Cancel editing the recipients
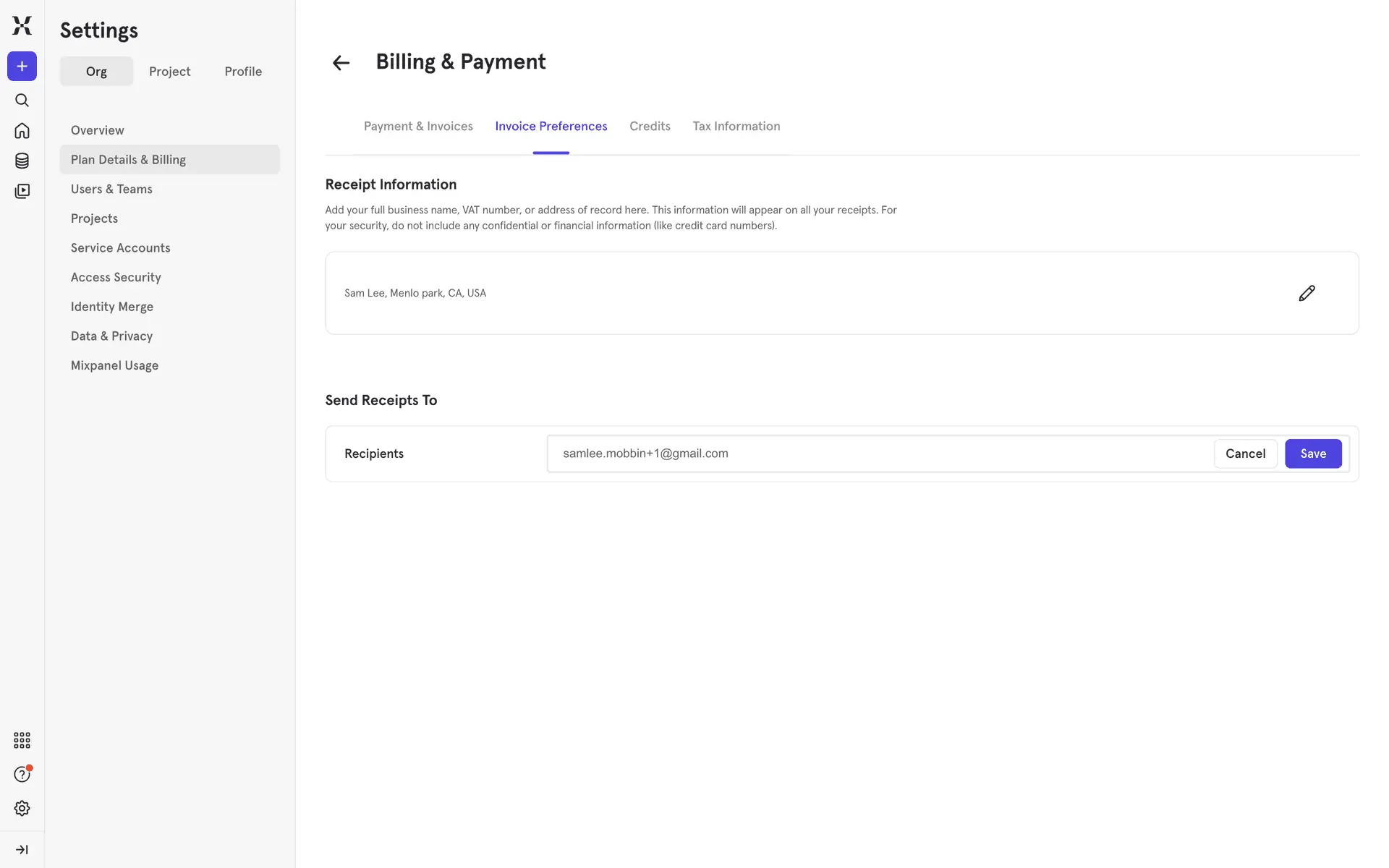The width and height of the screenshot is (1389, 868). pos(1245,454)
